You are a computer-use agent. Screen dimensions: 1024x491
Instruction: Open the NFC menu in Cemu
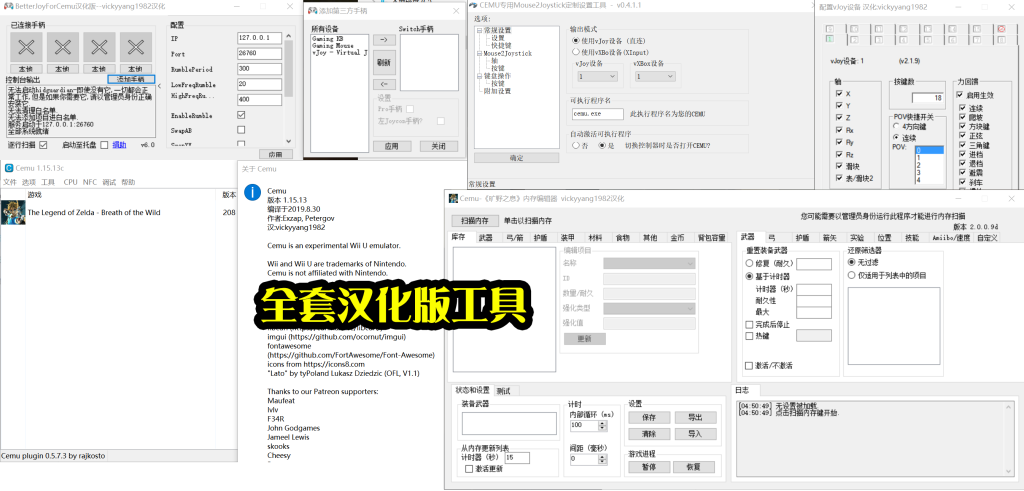click(x=89, y=182)
